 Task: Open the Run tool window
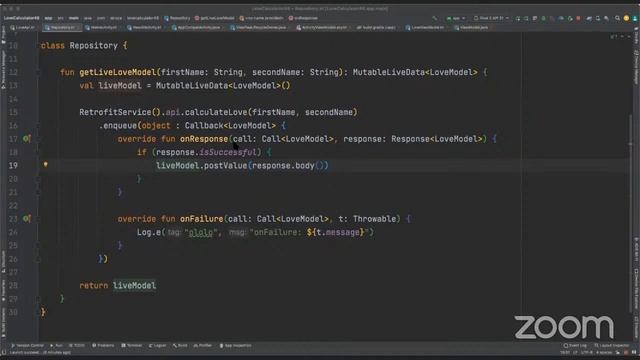click(x=56, y=345)
